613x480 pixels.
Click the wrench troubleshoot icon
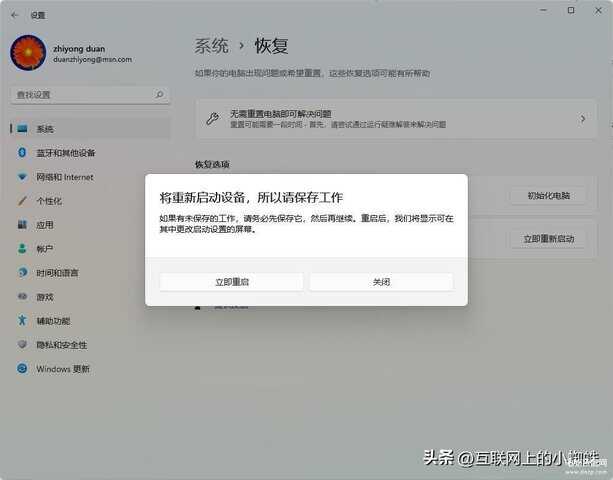click(213, 118)
